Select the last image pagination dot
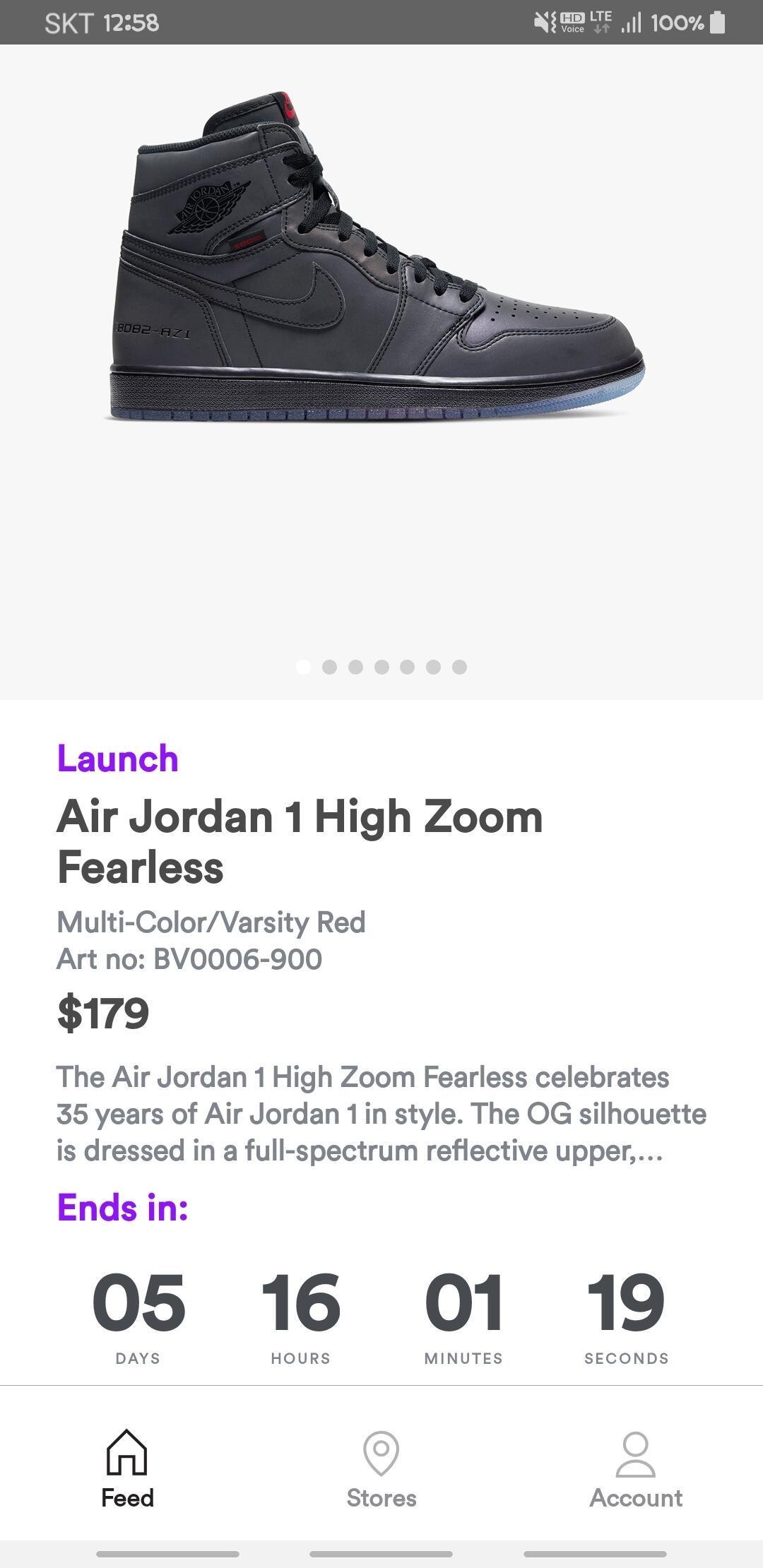Viewport: 763px width, 1568px height. point(459,667)
